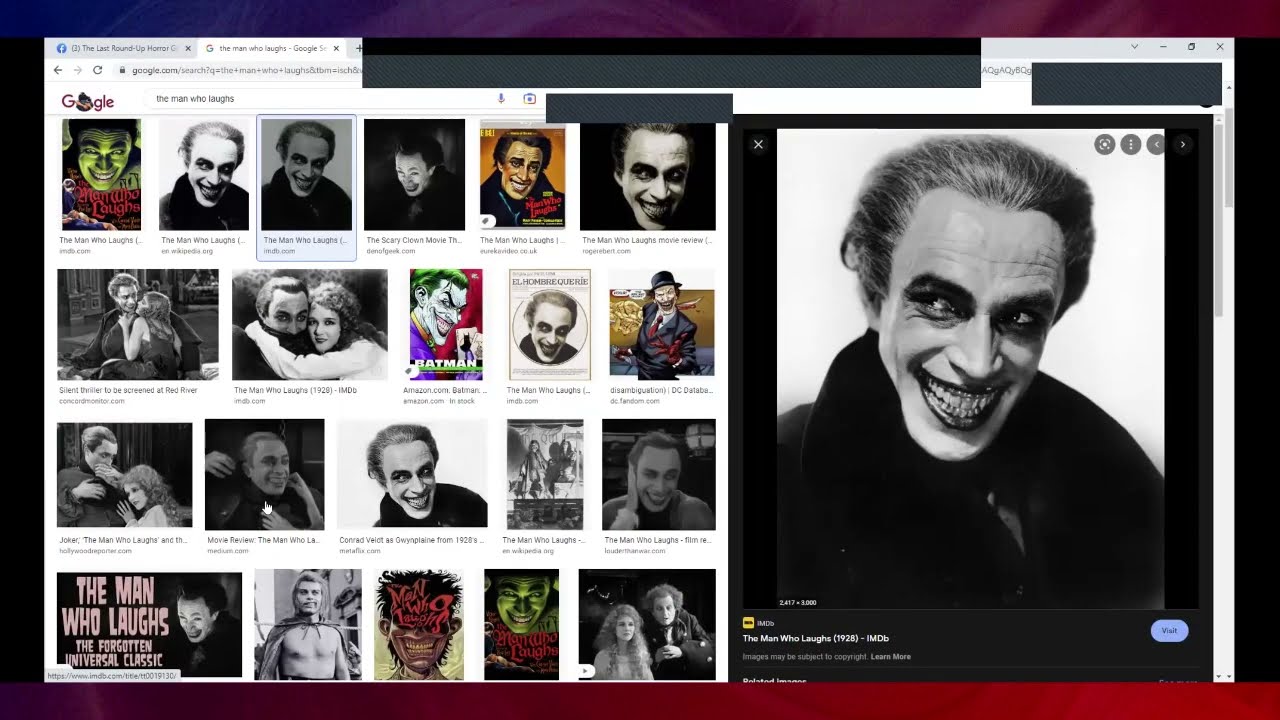
Task: Open the en.wikipedia.org stage scene thumbnail
Action: coord(545,474)
